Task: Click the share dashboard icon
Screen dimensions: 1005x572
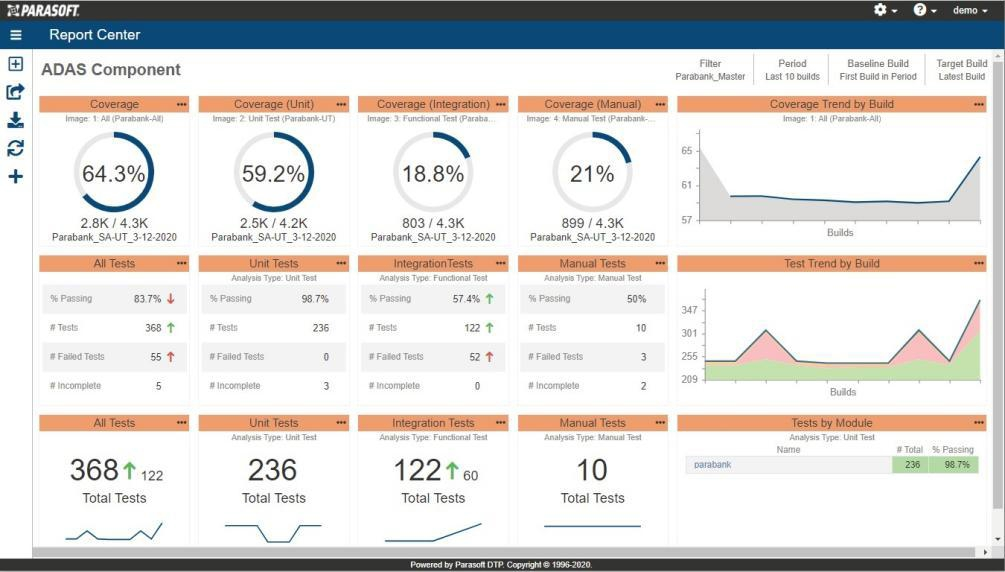Action: coord(15,92)
